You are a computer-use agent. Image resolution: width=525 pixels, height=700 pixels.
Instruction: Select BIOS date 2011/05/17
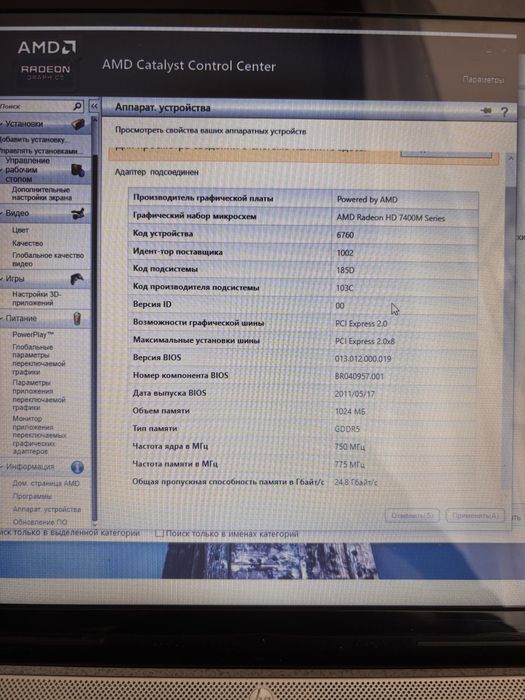coord(354,394)
